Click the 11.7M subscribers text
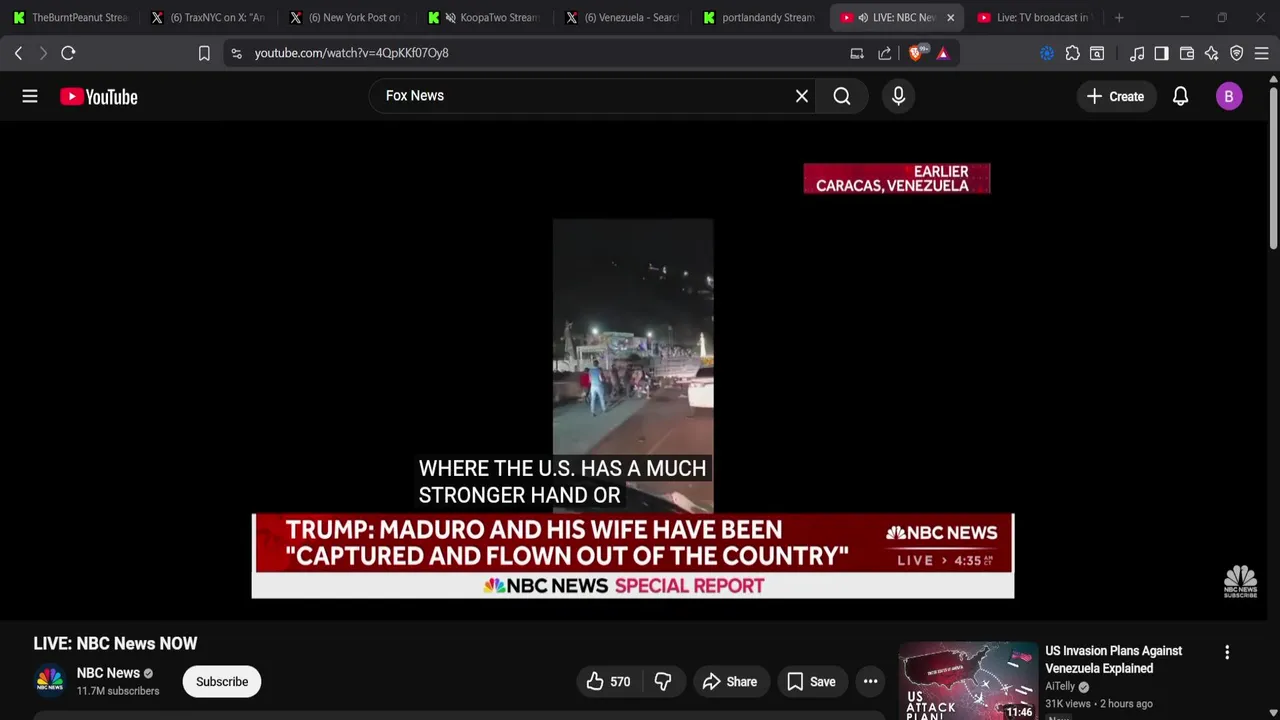 (x=118, y=691)
